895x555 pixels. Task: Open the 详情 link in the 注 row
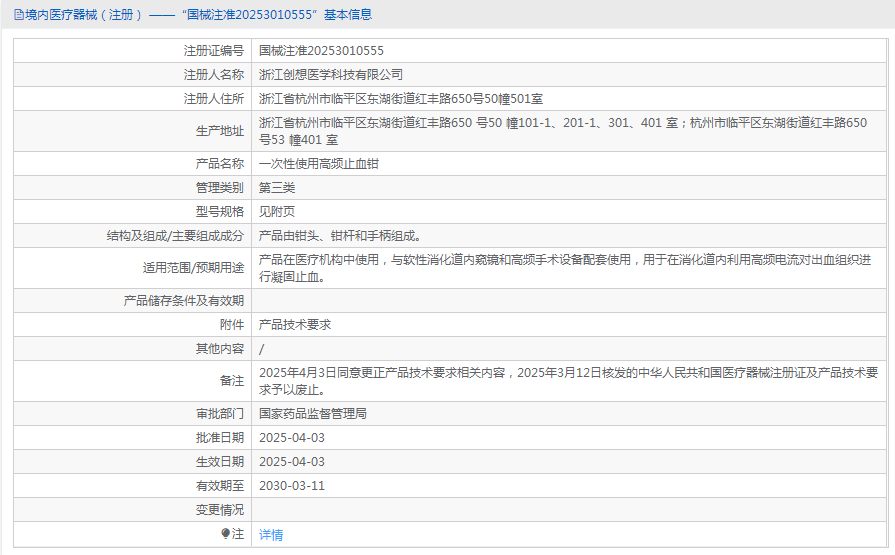[x=271, y=534]
